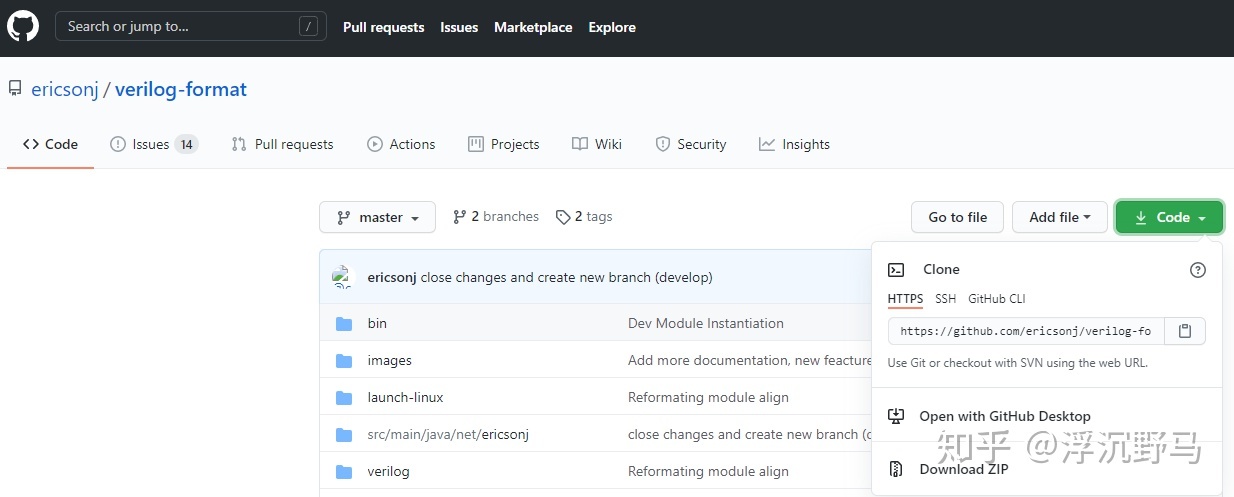Open the Add file dropdown

1060,217
